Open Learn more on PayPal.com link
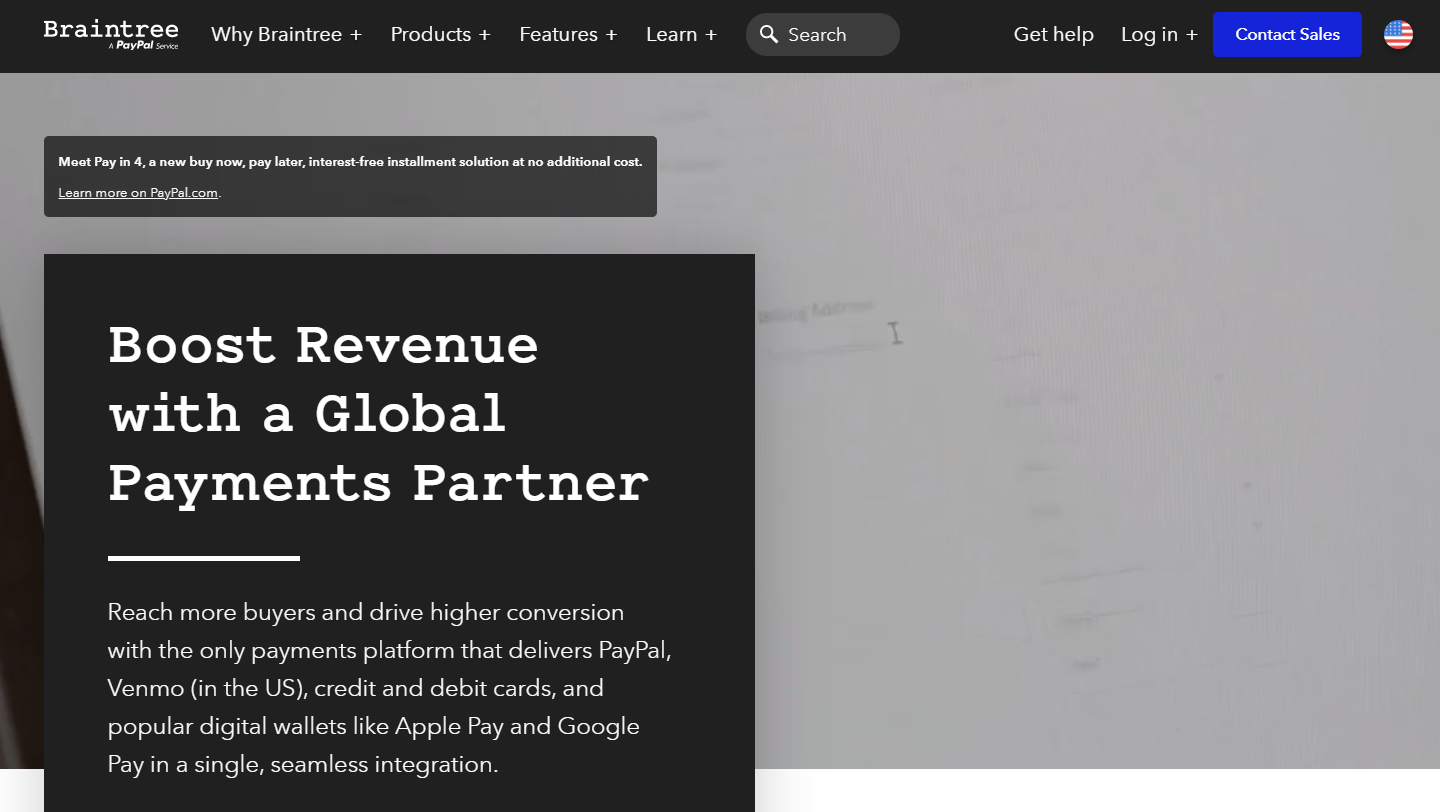Image resolution: width=1440 pixels, height=812 pixels. coord(138,193)
